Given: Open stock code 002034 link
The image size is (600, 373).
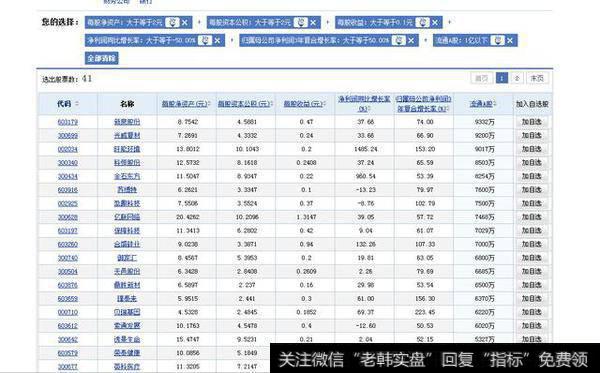Looking at the screenshot, I should (68, 149).
